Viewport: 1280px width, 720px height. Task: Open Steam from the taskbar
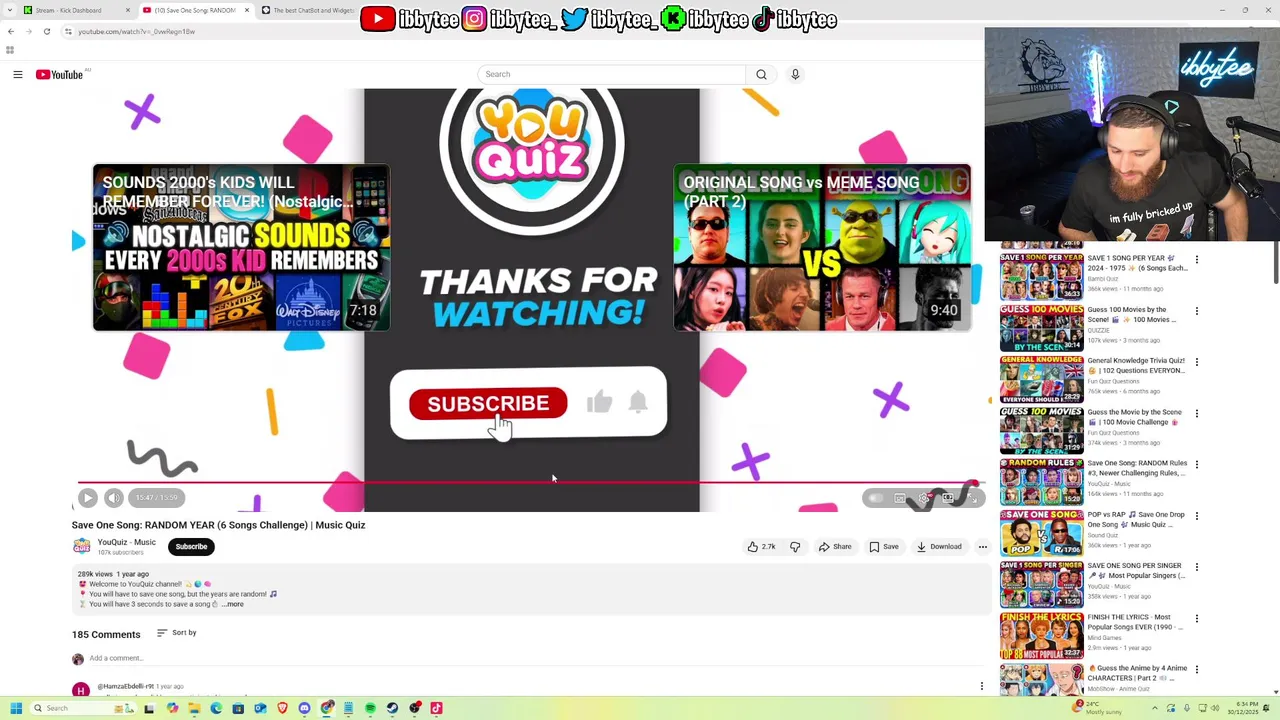[x=392, y=708]
